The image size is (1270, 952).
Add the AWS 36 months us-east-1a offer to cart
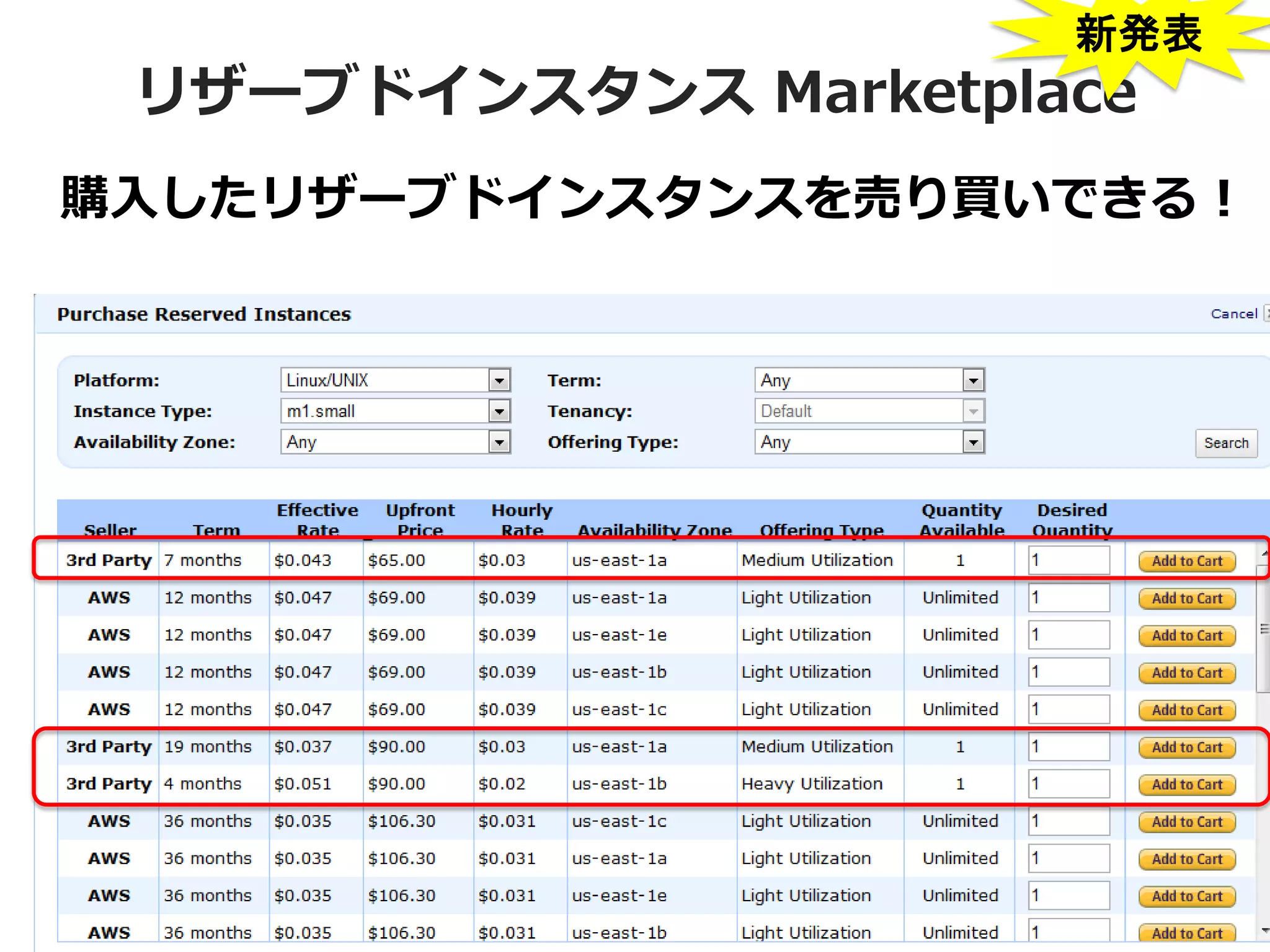pyautogui.click(x=1187, y=859)
